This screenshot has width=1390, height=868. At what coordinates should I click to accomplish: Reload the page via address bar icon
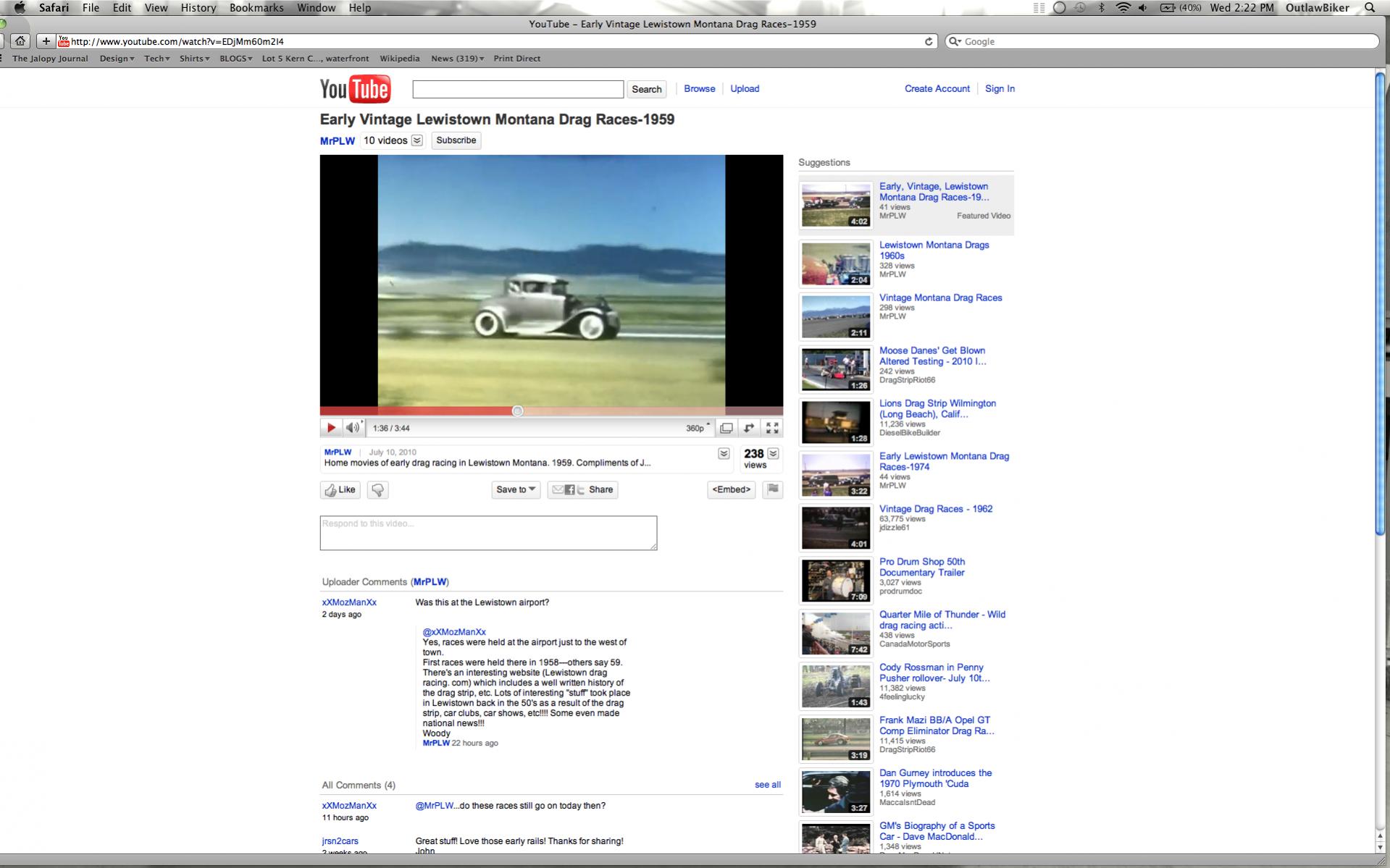coord(929,41)
